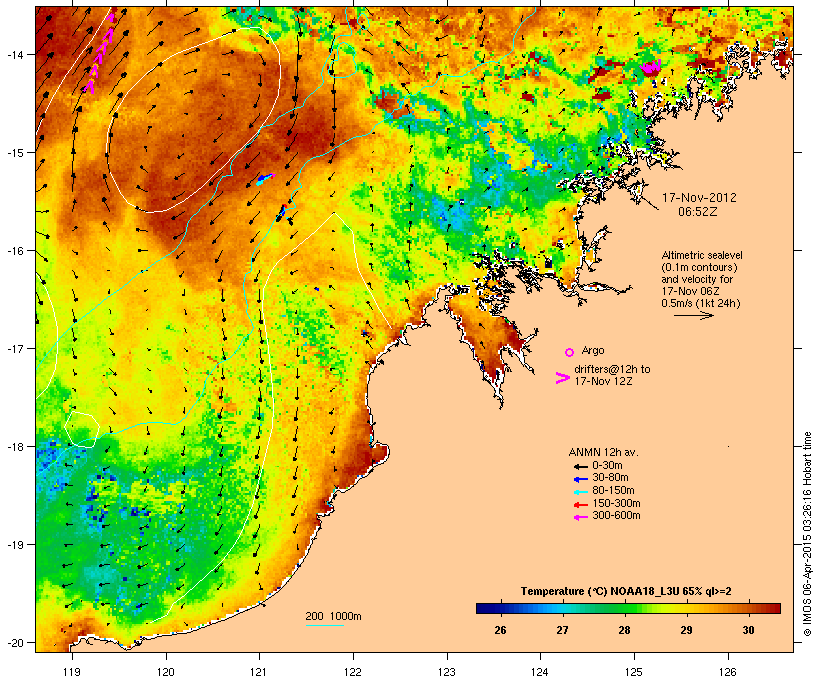Click the 'Altimetric sealevel' text
The height and width of the screenshot is (680, 820).
pos(702,255)
